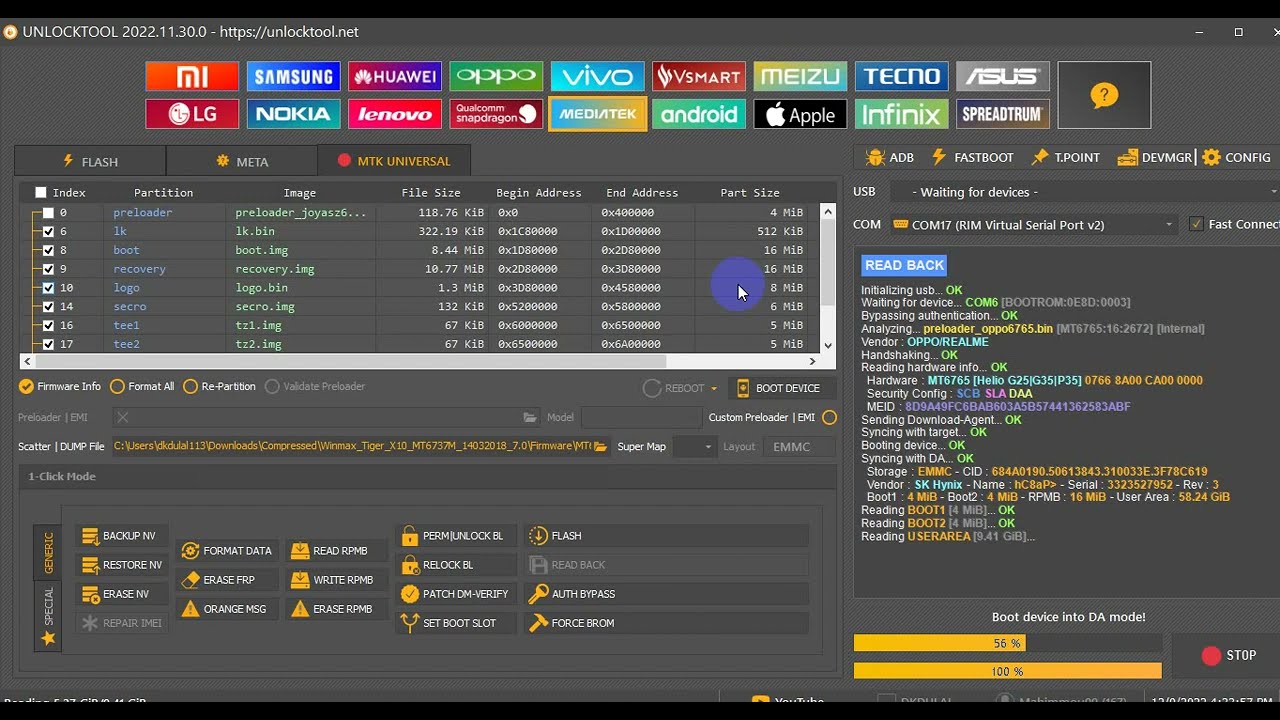Uncheck the secro partition checkbox
This screenshot has height=720, width=1280.
pos(48,306)
